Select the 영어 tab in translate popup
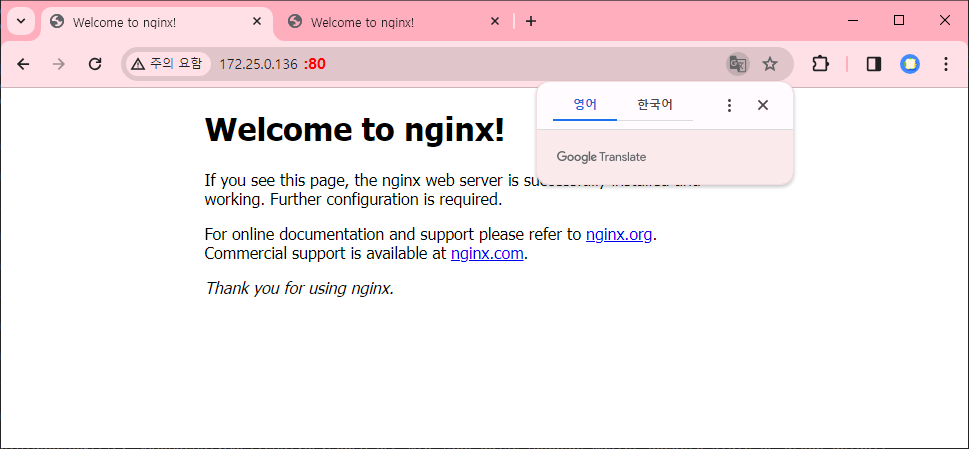The width and height of the screenshot is (969, 449). click(x=585, y=104)
